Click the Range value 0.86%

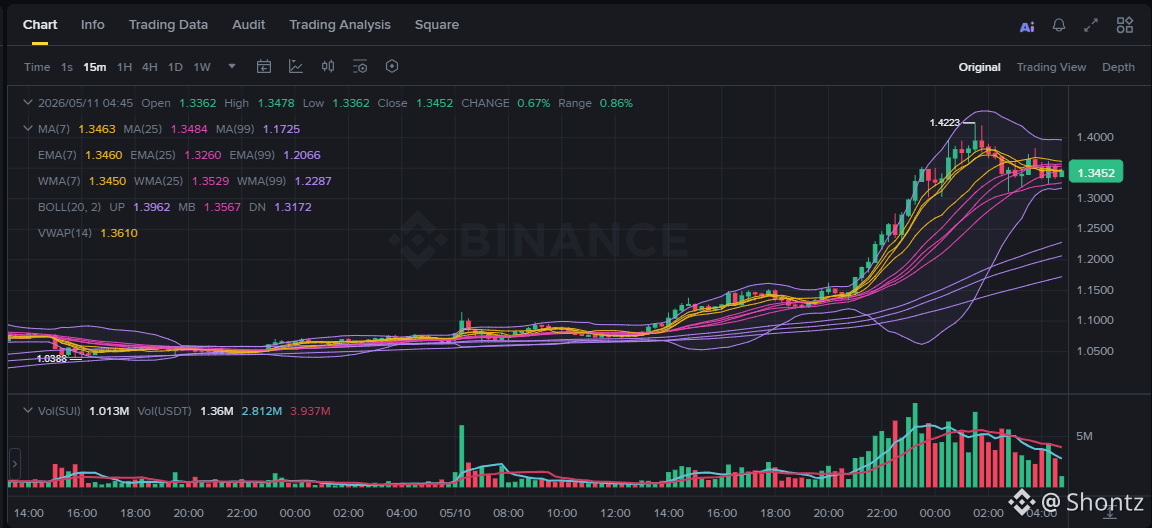coord(616,103)
